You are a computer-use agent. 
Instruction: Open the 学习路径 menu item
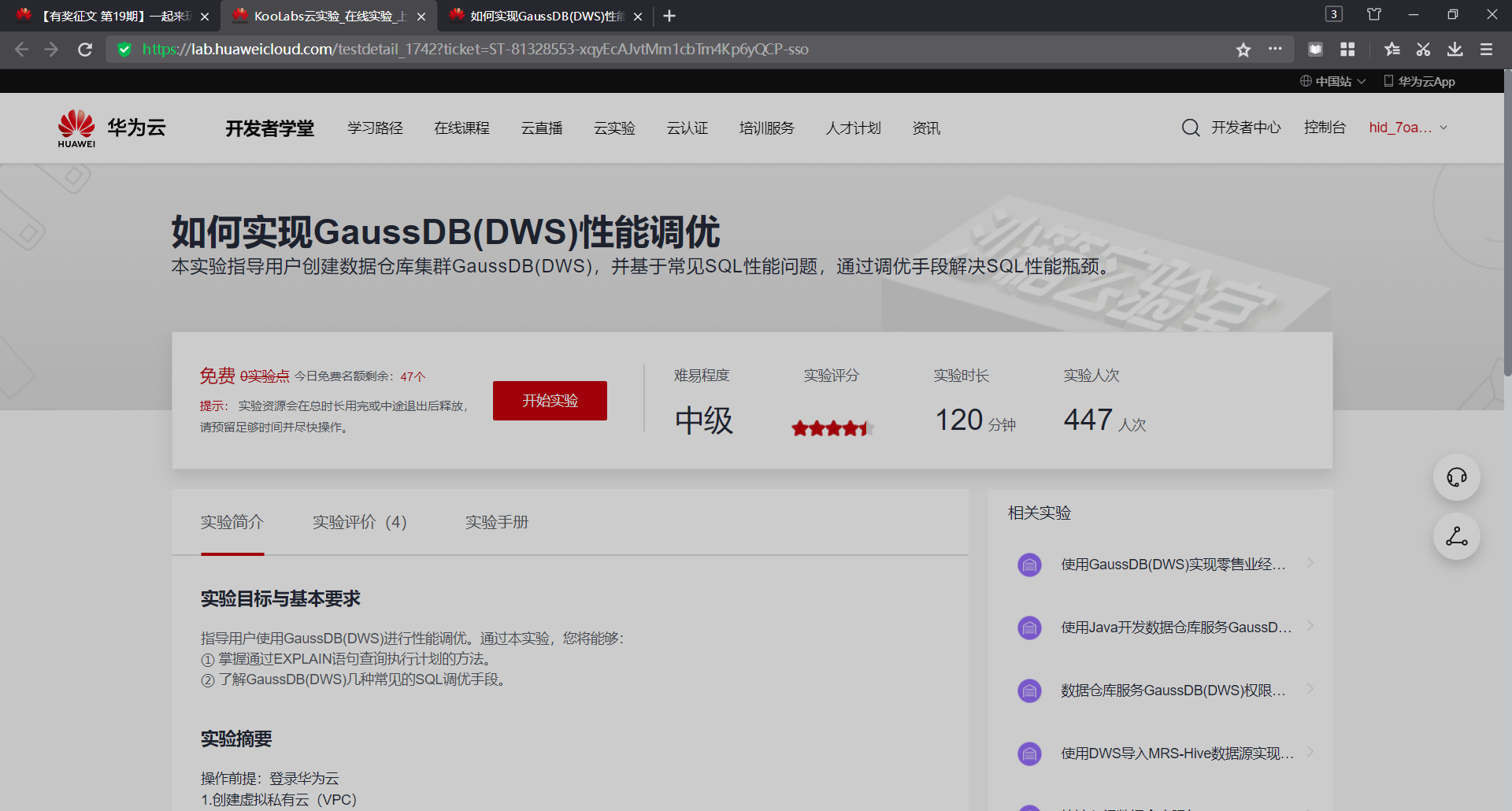click(376, 128)
